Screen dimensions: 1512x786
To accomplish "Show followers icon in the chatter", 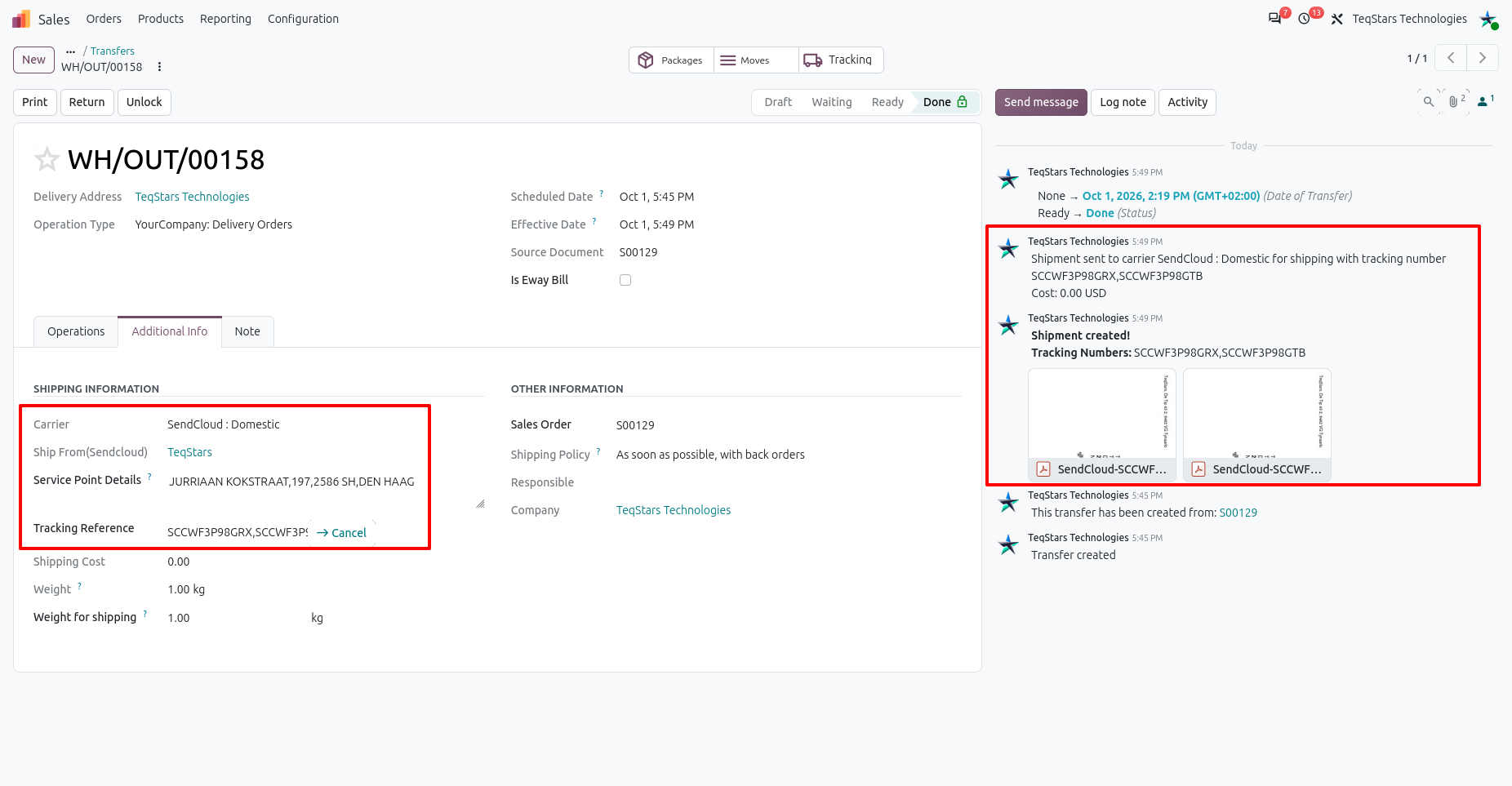I will point(1486,102).
